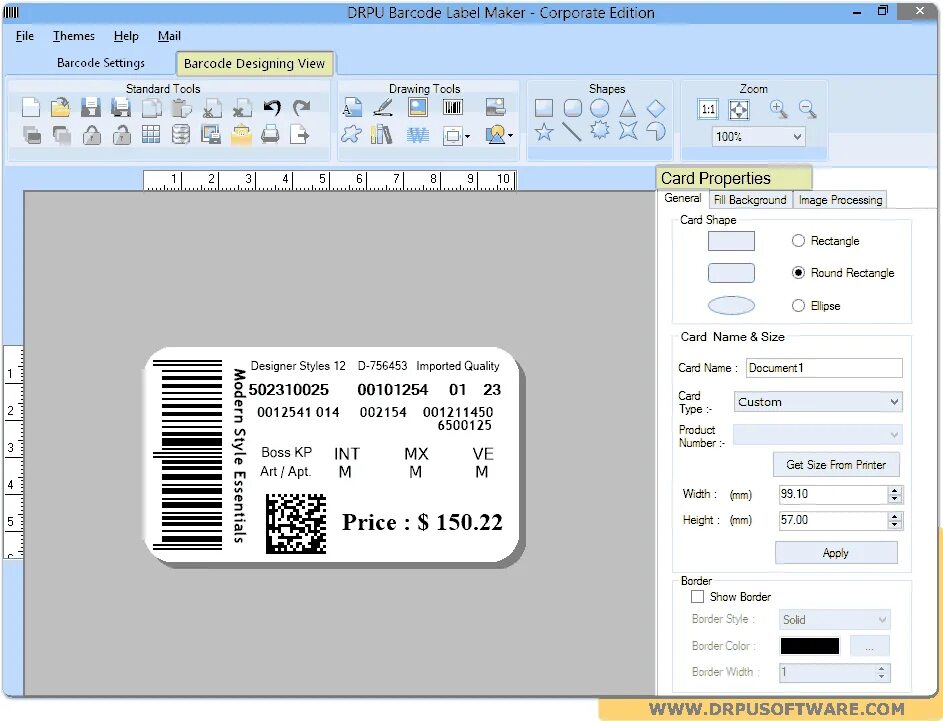Select the Signature pen tool
The image size is (943, 721).
382,108
